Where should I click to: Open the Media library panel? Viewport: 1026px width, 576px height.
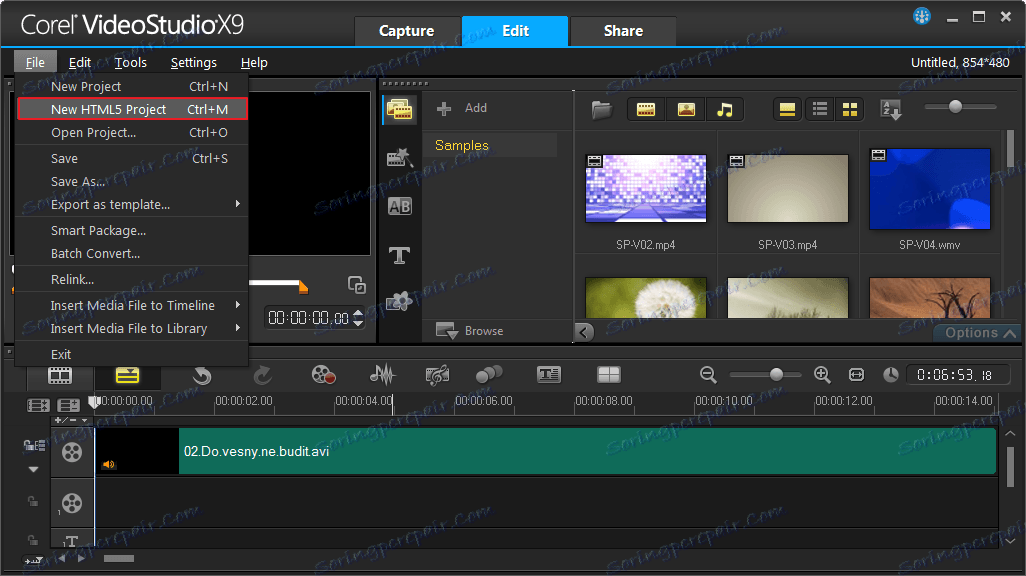(399, 110)
